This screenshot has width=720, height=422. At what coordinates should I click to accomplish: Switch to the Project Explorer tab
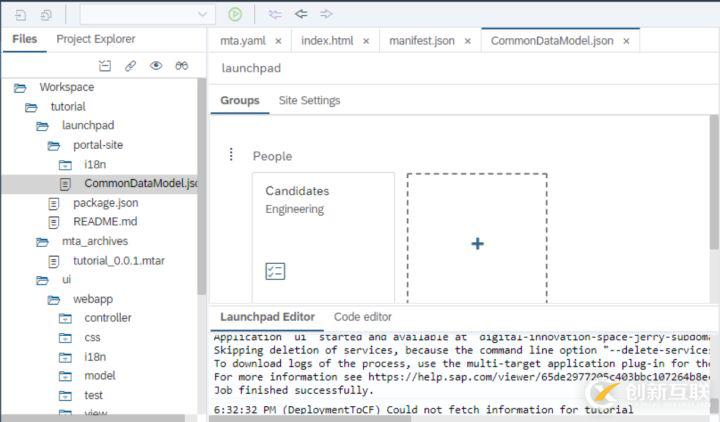click(96, 39)
